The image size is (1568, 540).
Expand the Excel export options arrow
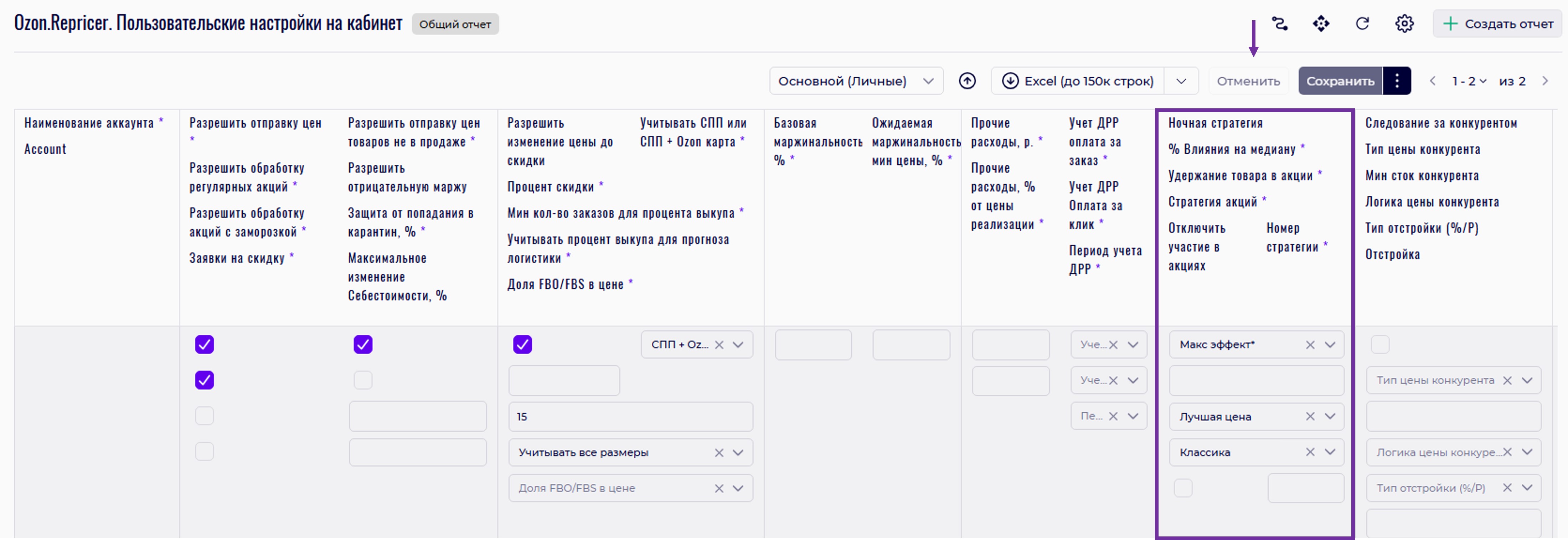[1181, 81]
